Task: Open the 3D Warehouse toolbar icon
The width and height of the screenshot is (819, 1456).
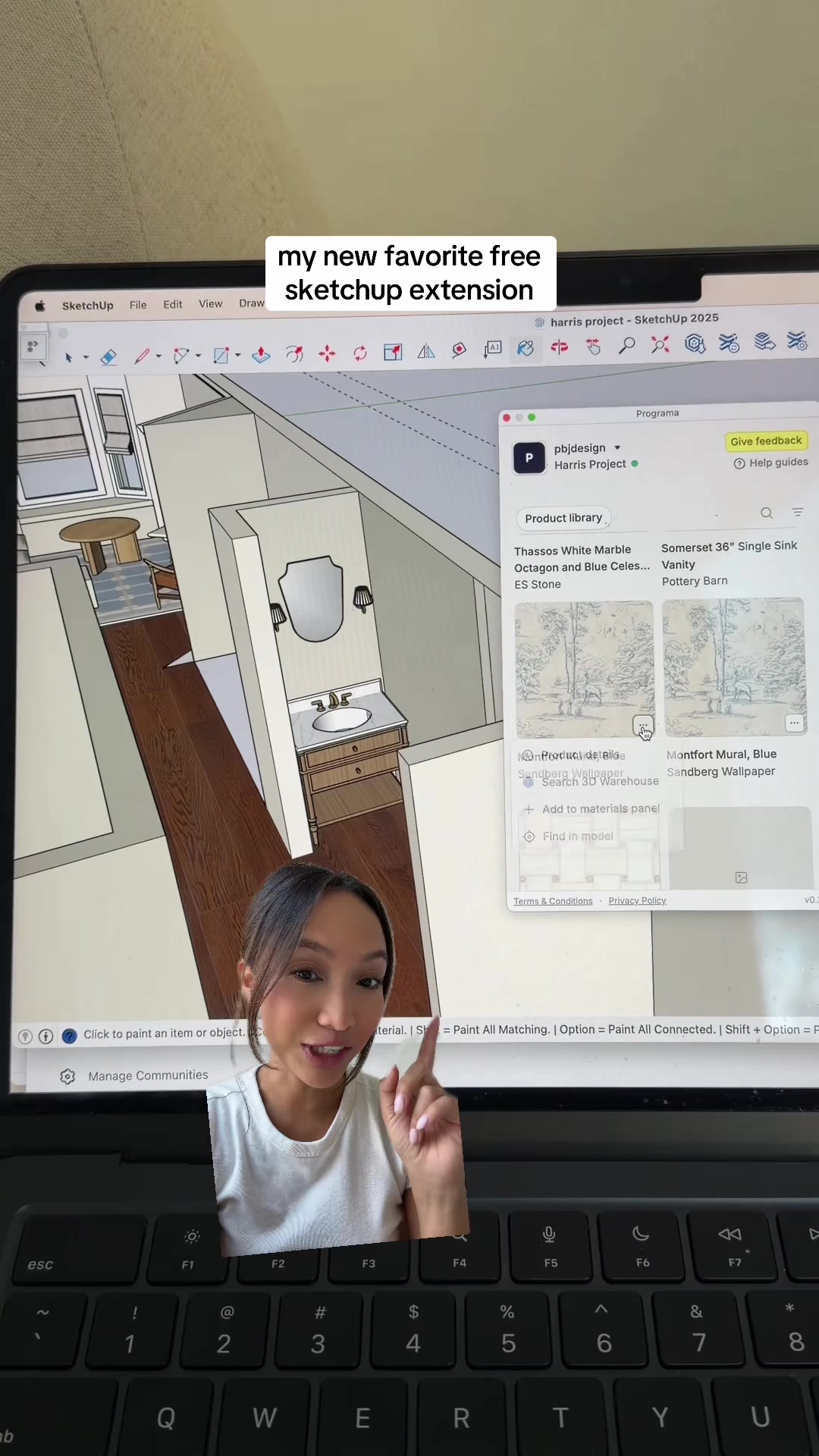Action: point(695,344)
